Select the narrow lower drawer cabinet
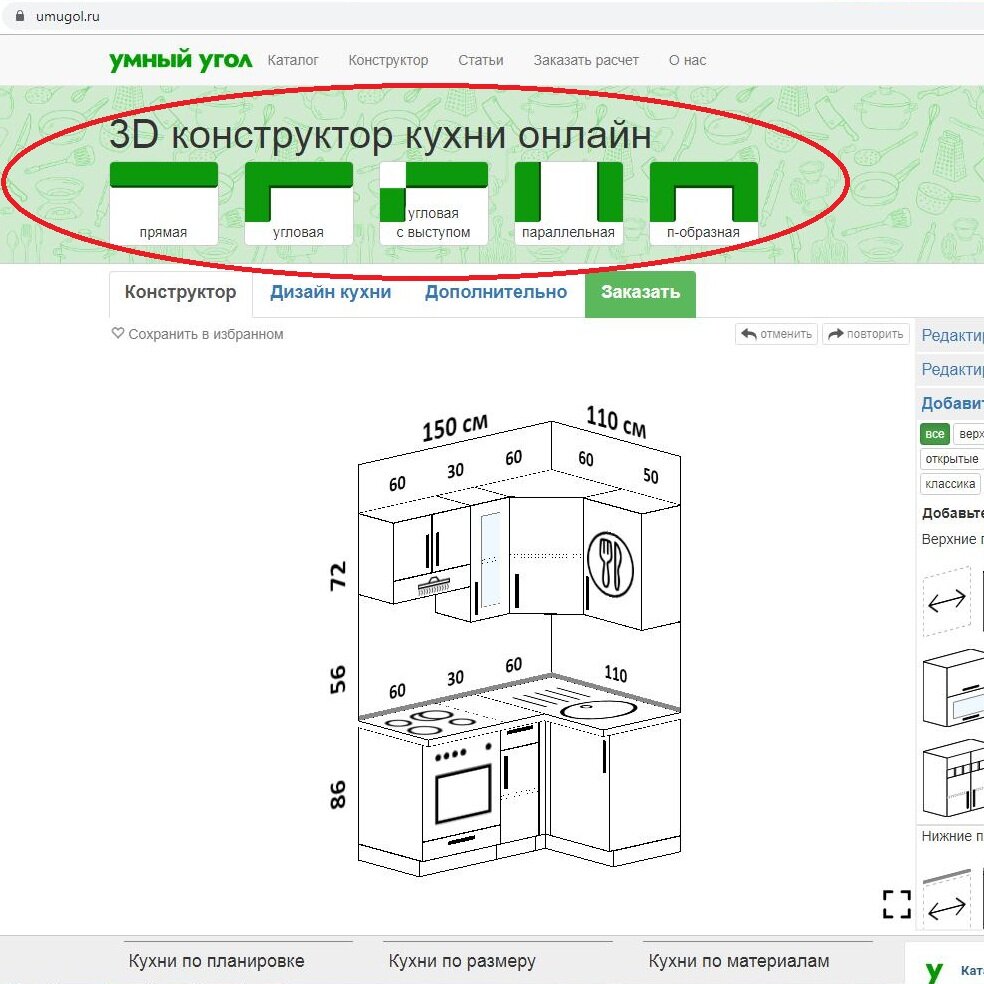 click(520, 783)
